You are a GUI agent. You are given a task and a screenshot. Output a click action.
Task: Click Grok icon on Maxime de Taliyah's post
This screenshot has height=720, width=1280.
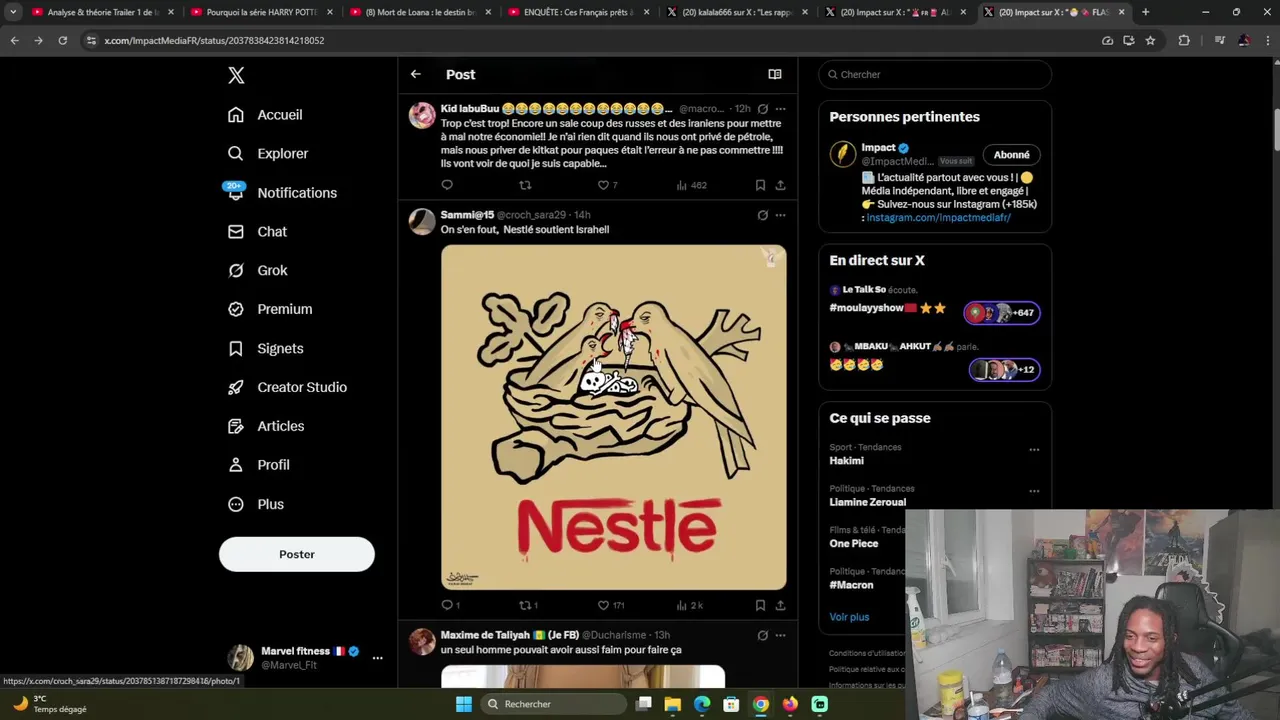coord(762,635)
